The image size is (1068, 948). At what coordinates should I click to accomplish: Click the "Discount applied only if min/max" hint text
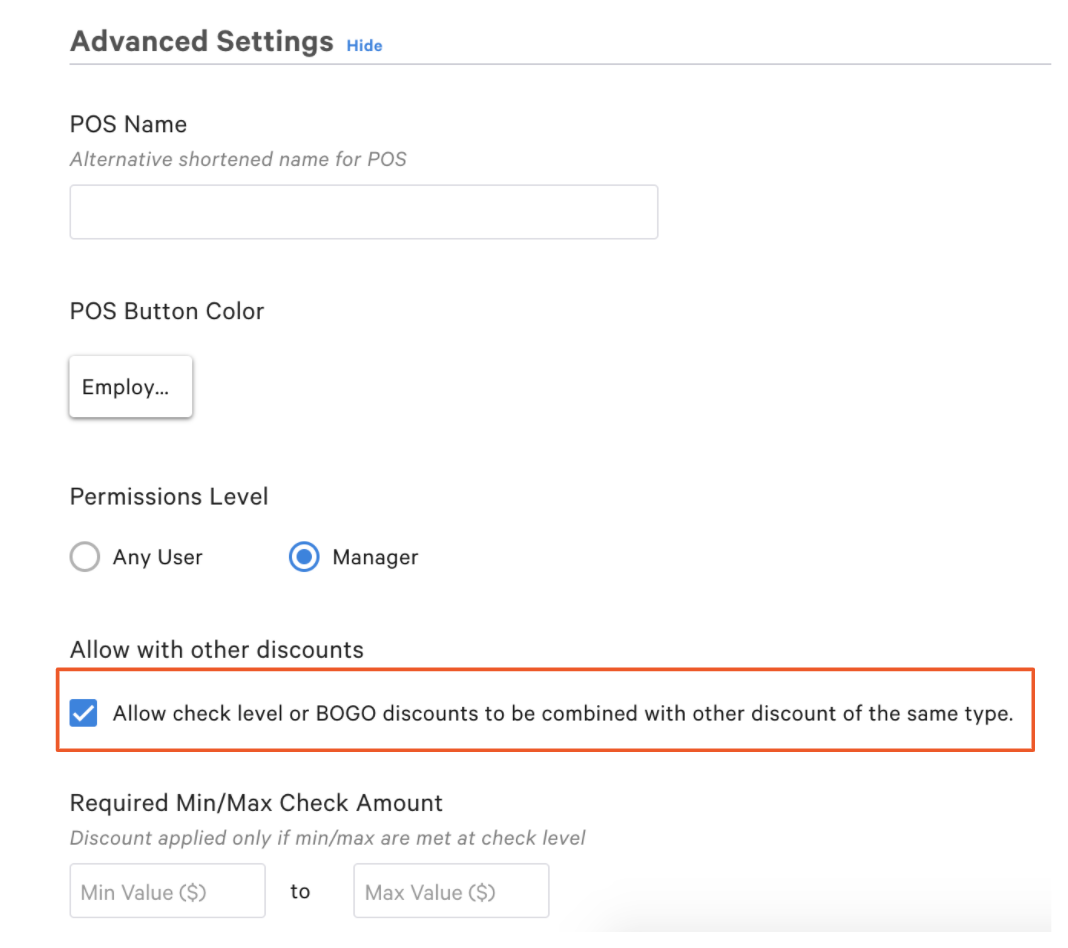click(x=327, y=837)
